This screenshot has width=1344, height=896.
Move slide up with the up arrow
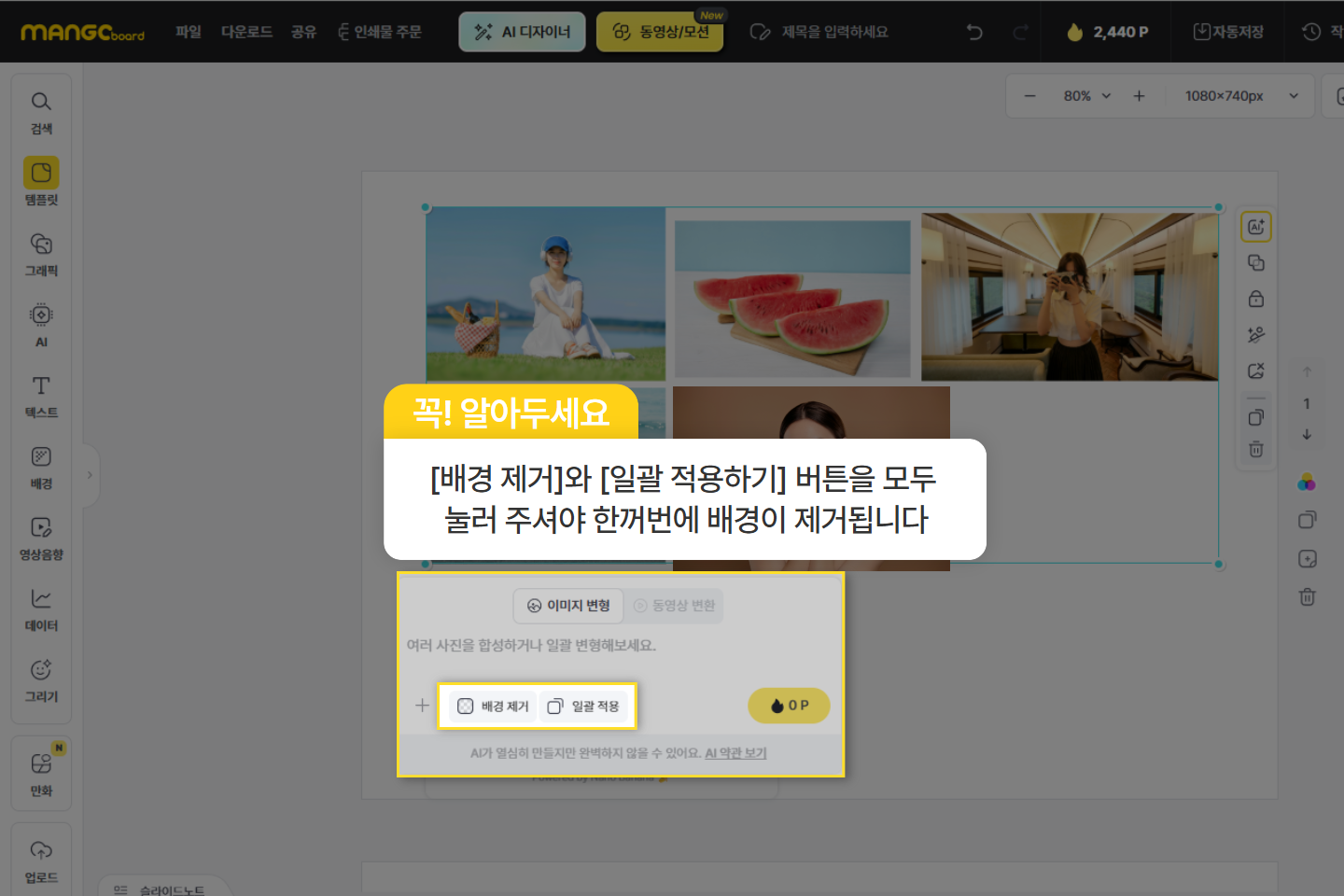tap(1307, 371)
